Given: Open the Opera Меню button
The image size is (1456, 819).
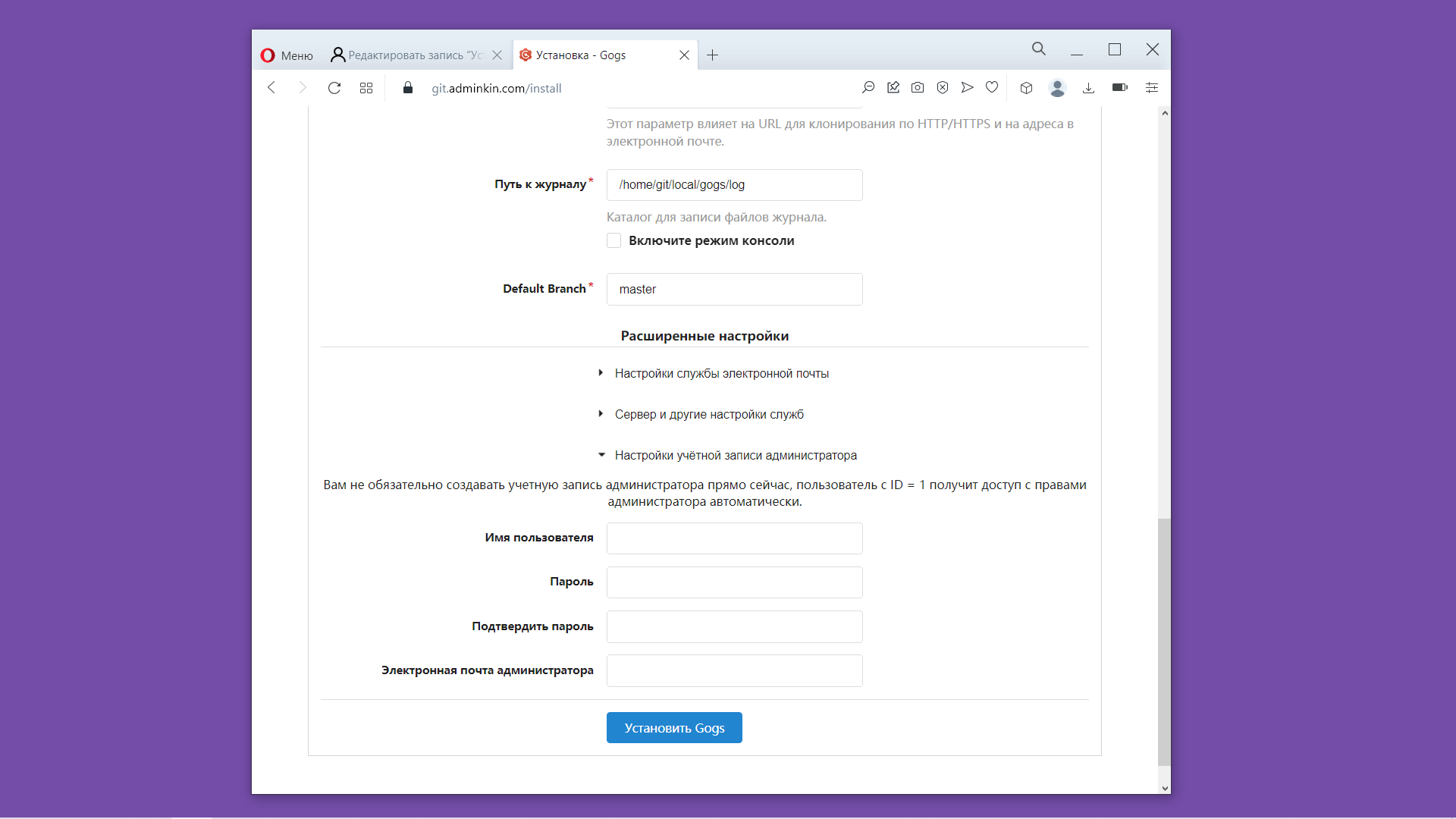Looking at the screenshot, I should (x=287, y=55).
